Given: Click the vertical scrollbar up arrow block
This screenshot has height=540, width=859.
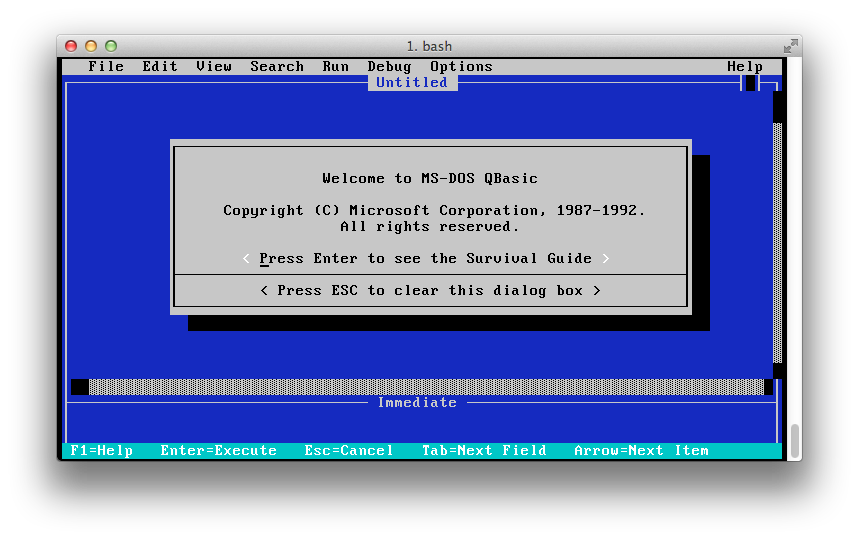Looking at the screenshot, I should (x=777, y=107).
